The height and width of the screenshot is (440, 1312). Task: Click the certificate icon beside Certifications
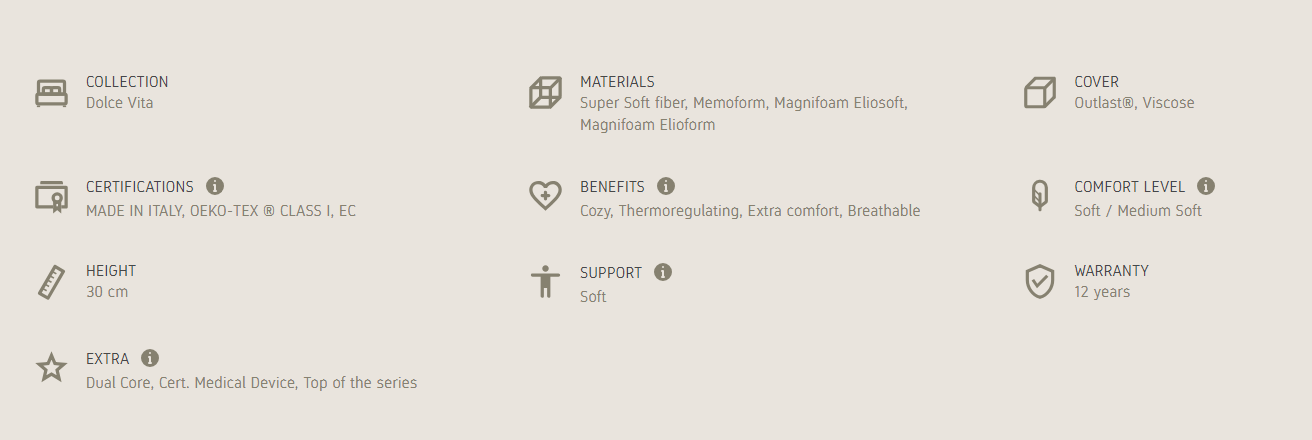pyautogui.click(x=51, y=196)
